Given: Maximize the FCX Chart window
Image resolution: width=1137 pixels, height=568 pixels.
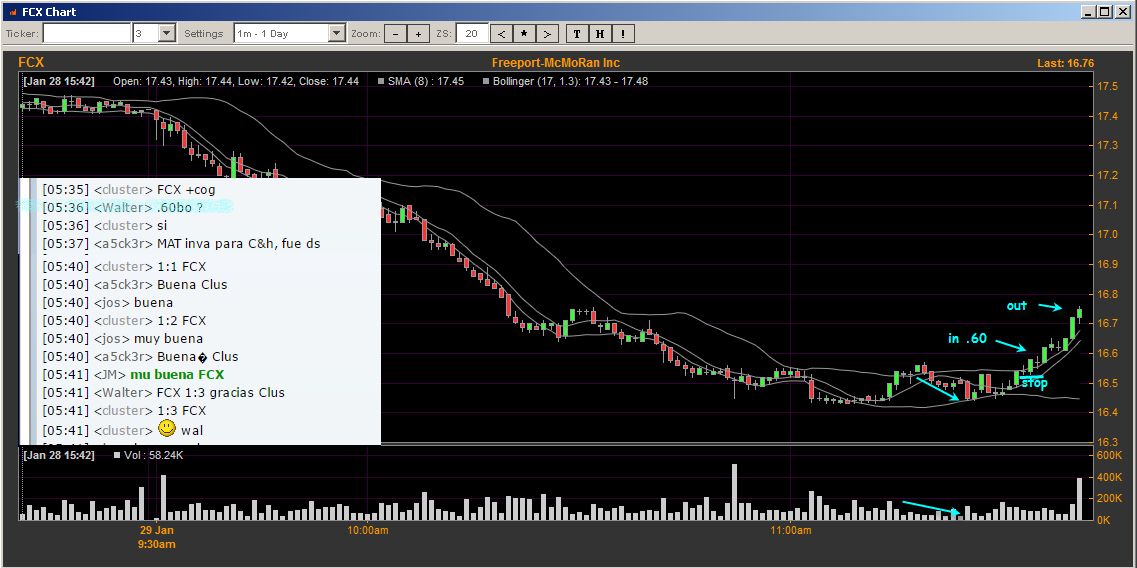Looking at the screenshot, I should tap(1104, 12).
